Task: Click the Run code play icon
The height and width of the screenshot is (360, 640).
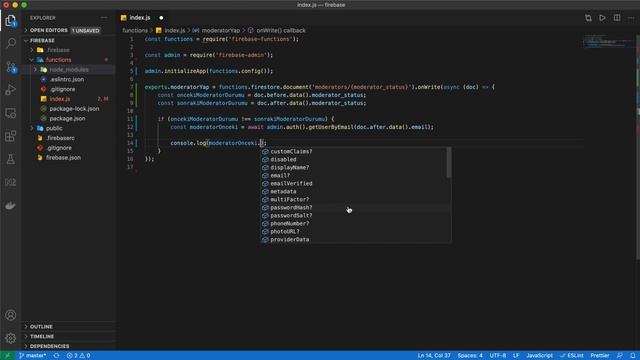Action: tap(602, 18)
